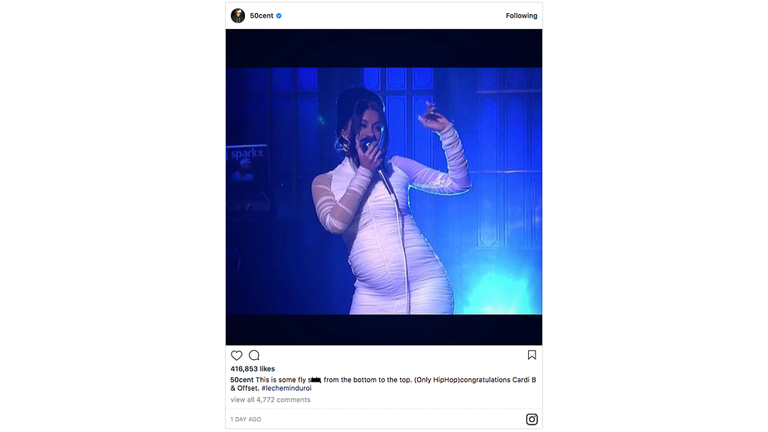Click the 50cent username in the header

coord(262,16)
